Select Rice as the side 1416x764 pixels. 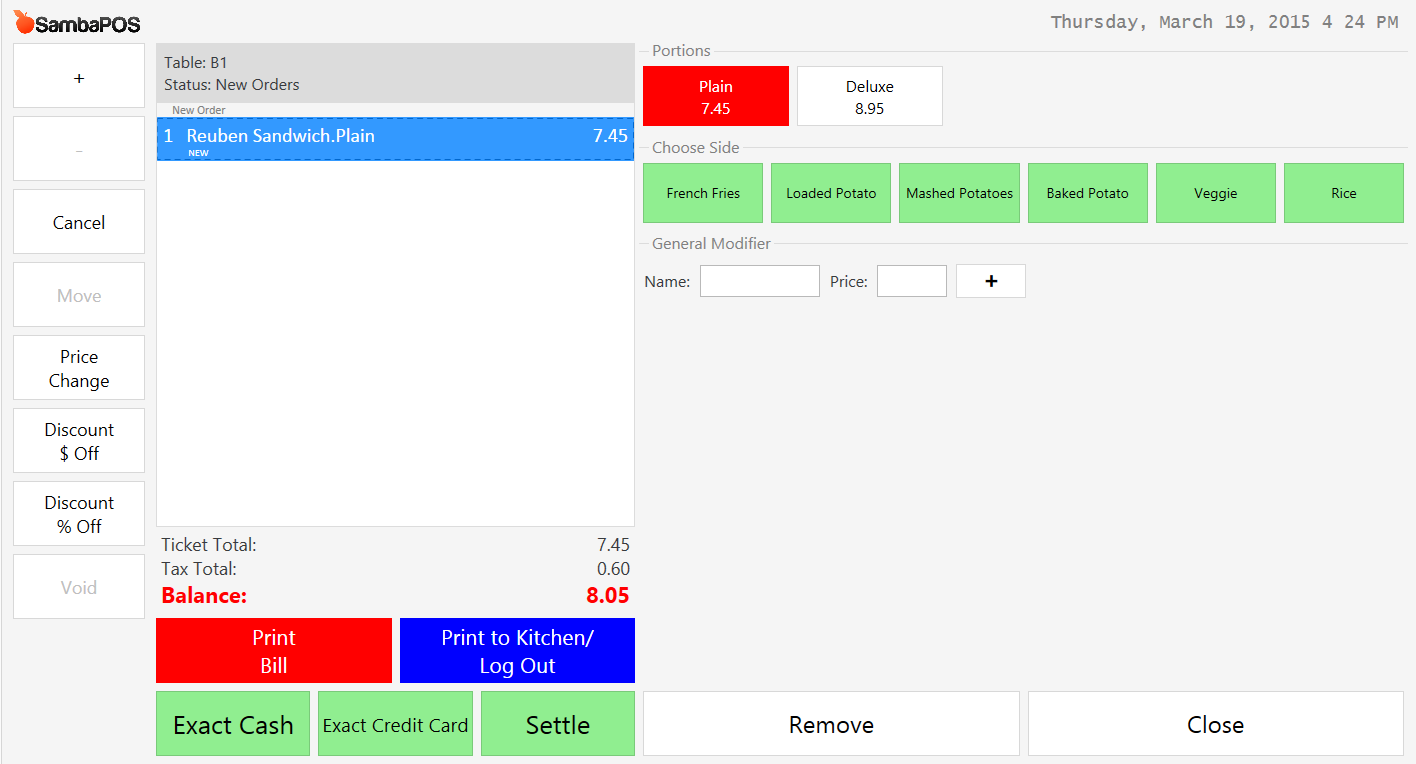pyautogui.click(x=1343, y=193)
